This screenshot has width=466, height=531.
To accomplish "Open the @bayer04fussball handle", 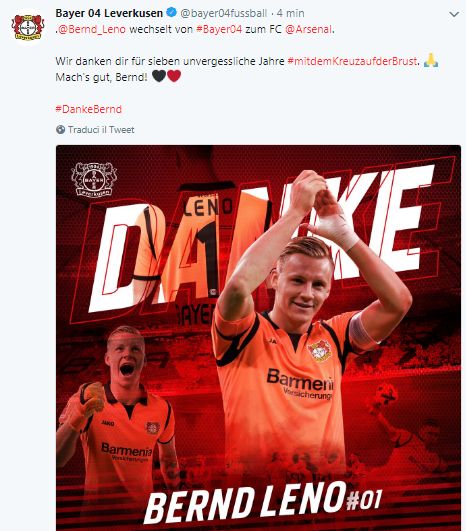I will click(224, 13).
